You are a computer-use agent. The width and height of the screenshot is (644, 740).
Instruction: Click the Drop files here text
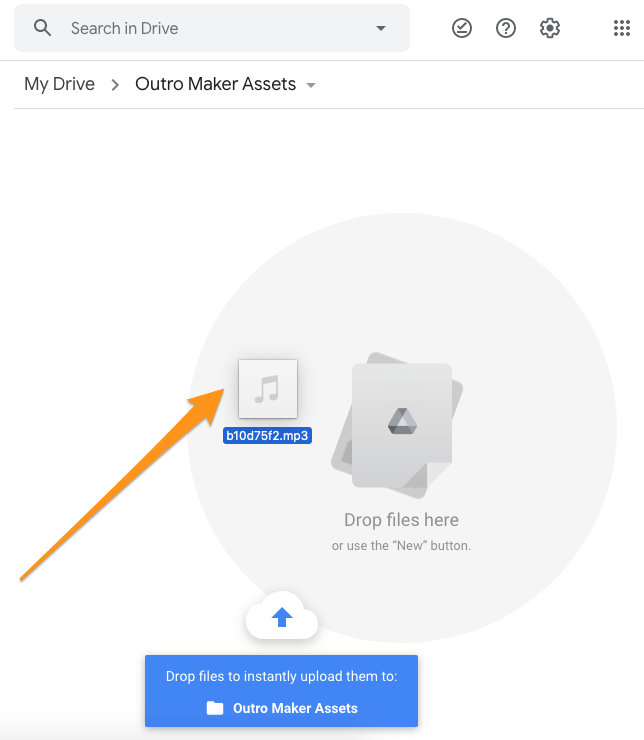pyautogui.click(x=401, y=520)
